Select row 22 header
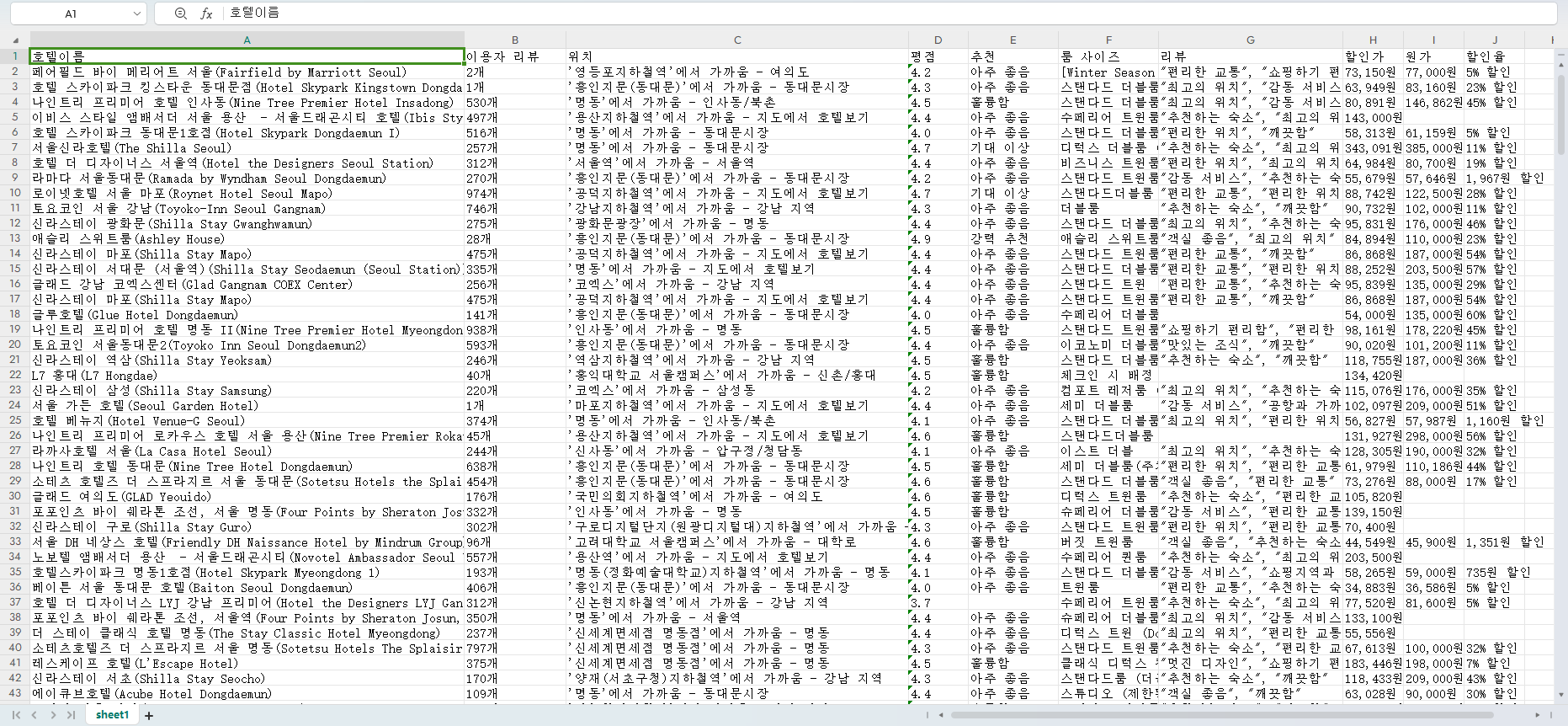This screenshot has height=726, width=1568. tap(15, 375)
